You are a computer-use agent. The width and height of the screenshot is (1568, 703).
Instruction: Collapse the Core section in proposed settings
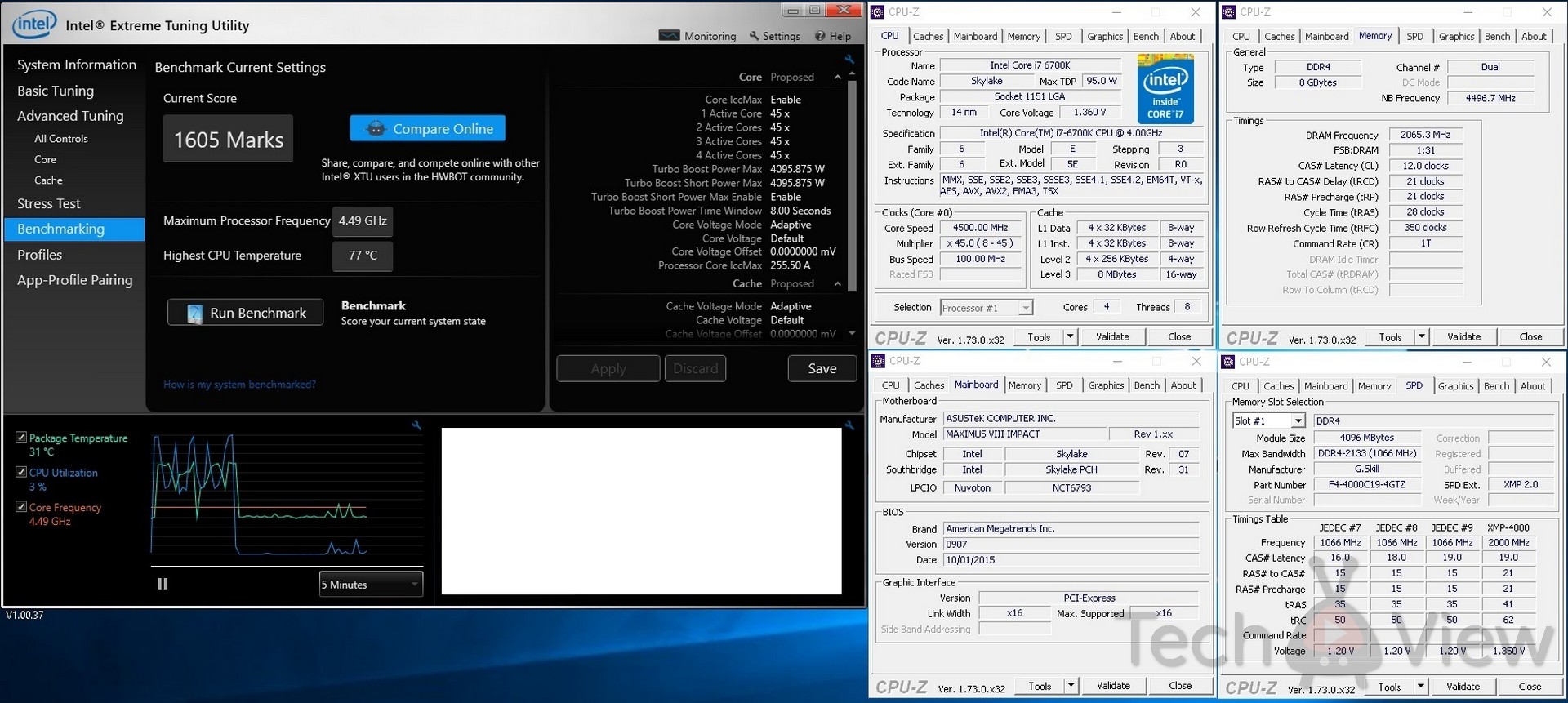tap(837, 77)
